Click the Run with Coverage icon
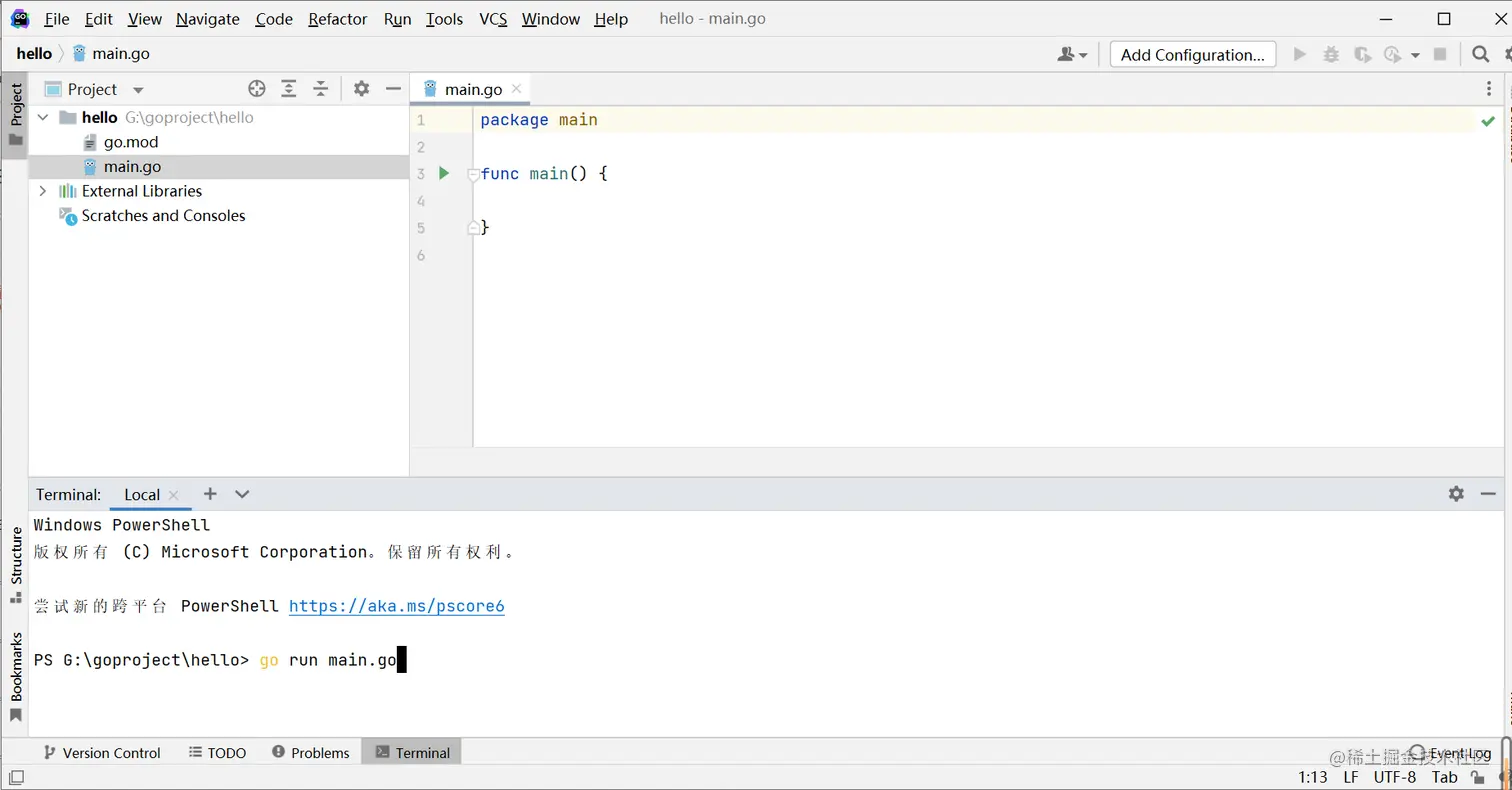 [1362, 54]
